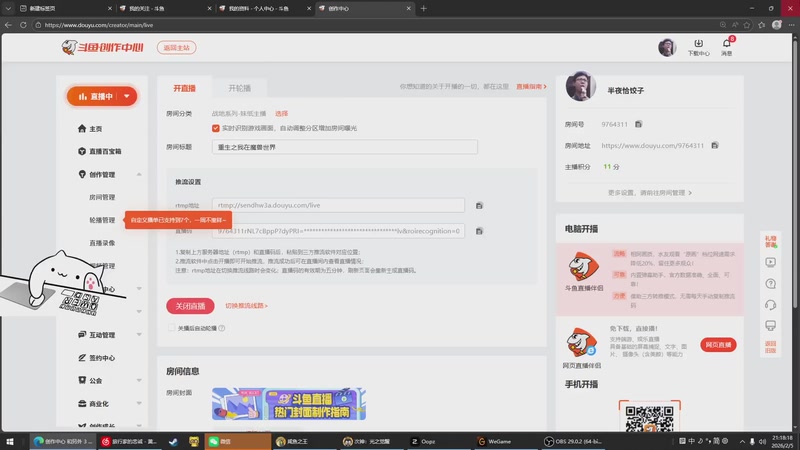Click the 房间封面 cover thumbnail
Viewport: 800px width, 450px height.
click(x=289, y=404)
